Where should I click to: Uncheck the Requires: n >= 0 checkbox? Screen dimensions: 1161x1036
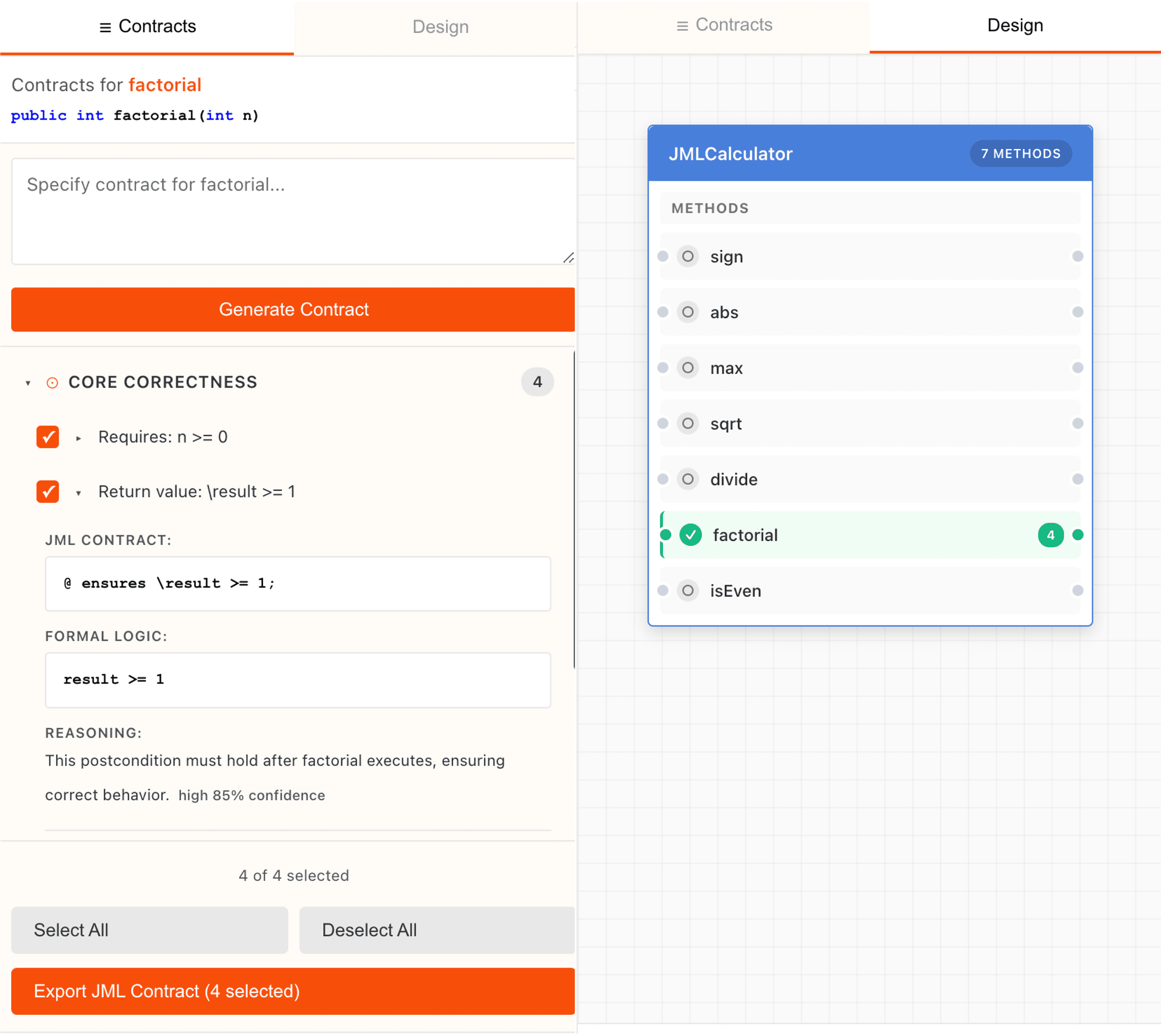pyautogui.click(x=48, y=437)
